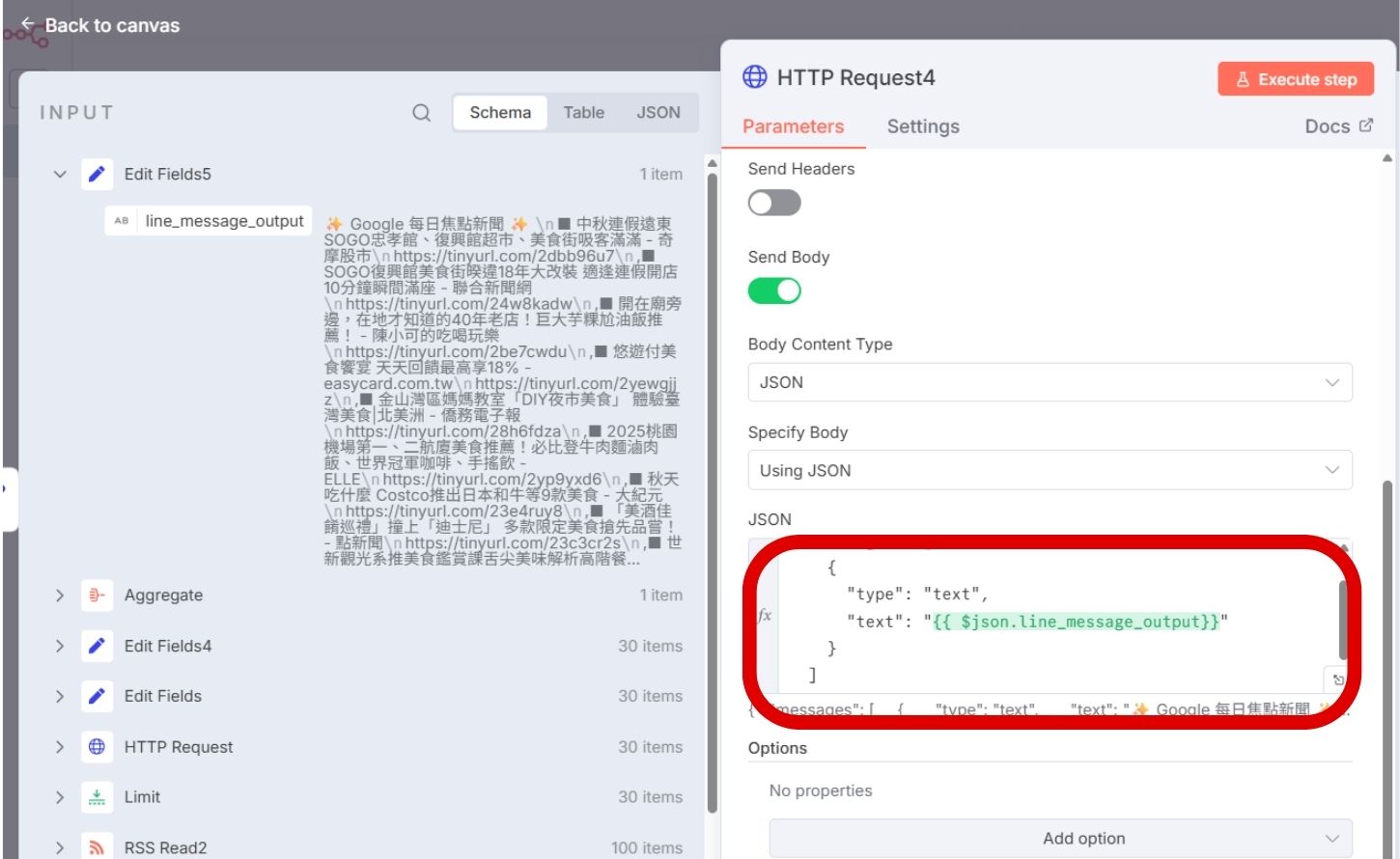Click the Limit node icon
The image size is (1400, 859).
pos(97,797)
